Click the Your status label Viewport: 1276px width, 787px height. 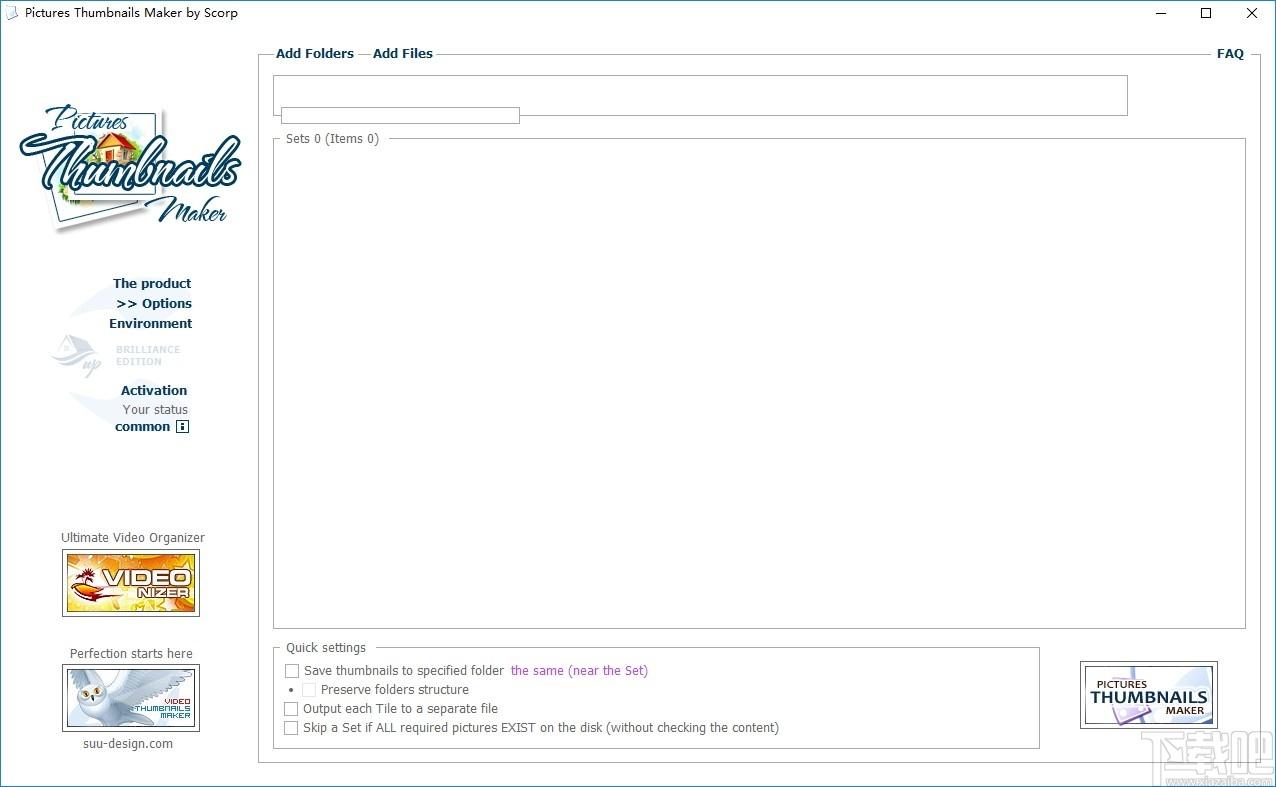(x=155, y=410)
